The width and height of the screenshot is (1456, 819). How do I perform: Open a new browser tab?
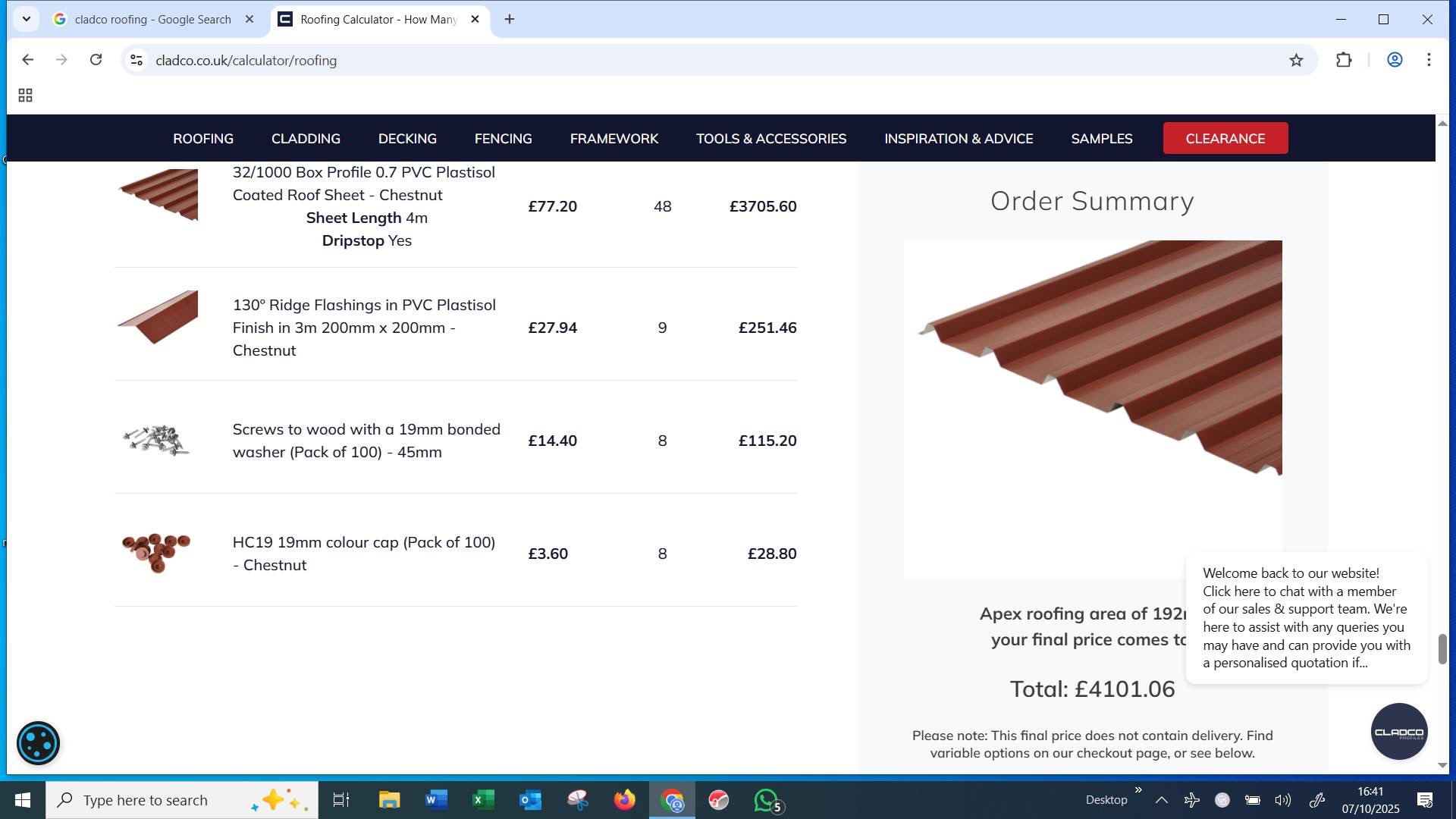510,20
